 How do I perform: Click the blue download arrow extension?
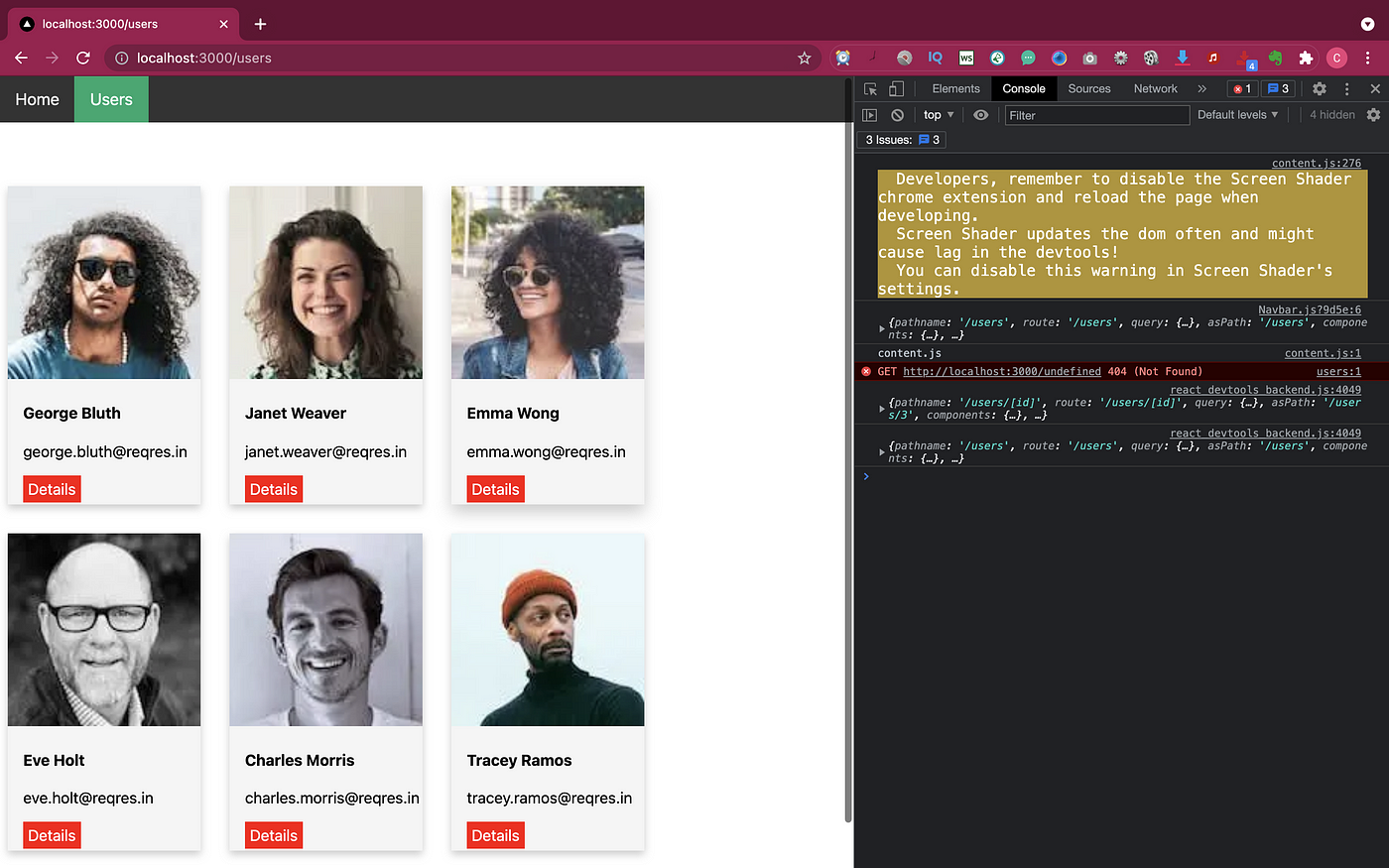pyautogui.click(x=1182, y=58)
